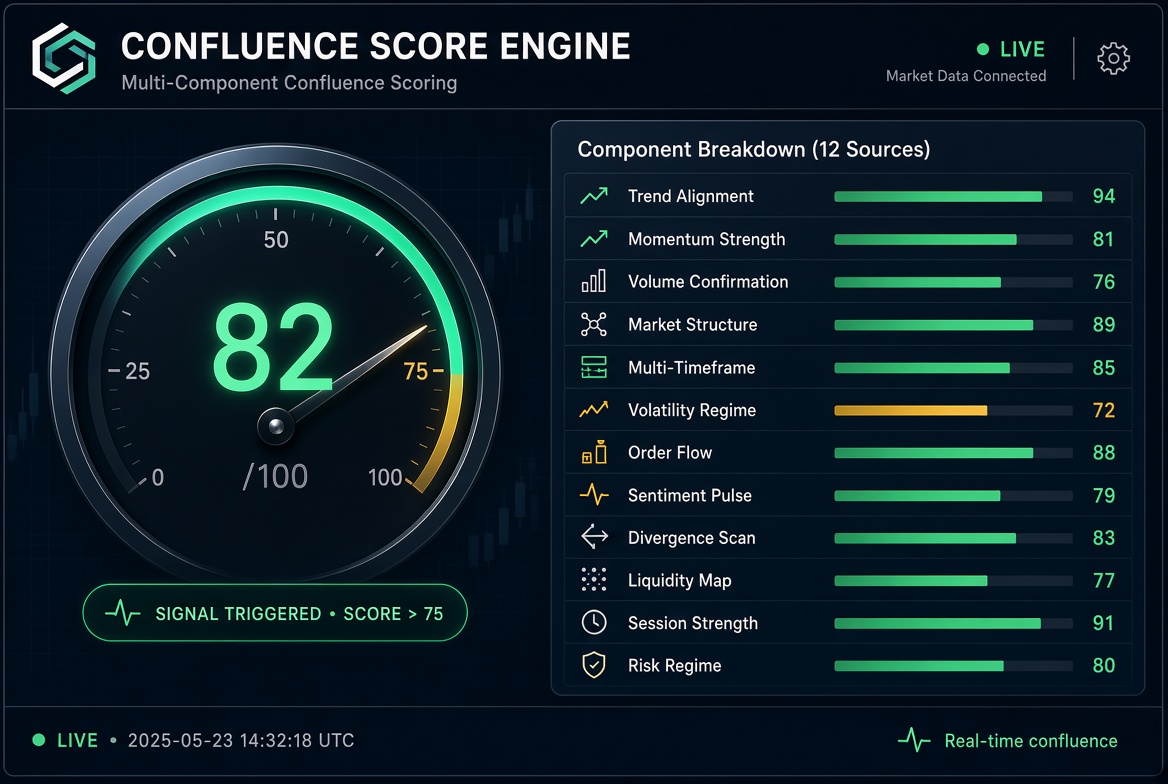Click the Component Breakdown (12 Sources) heading

coord(754,150)
